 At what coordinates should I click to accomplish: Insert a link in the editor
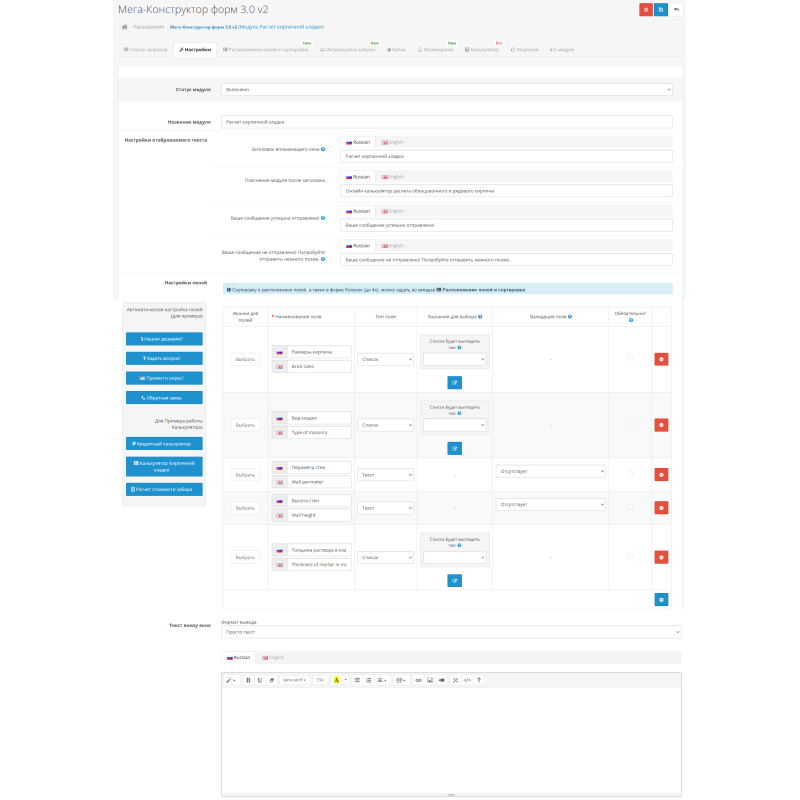(x=418, y=680)
